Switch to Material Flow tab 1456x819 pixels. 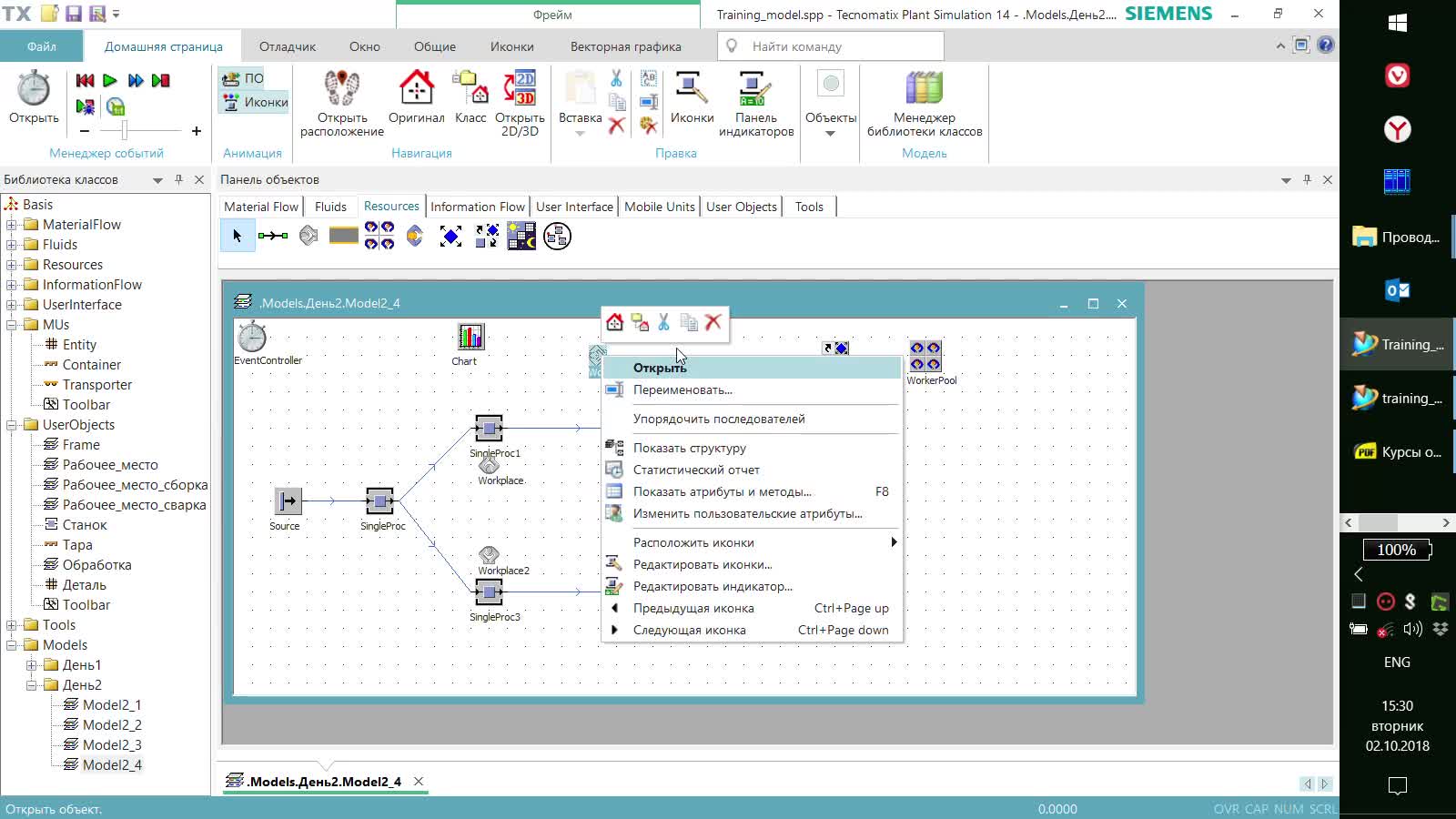coord(261,207)
